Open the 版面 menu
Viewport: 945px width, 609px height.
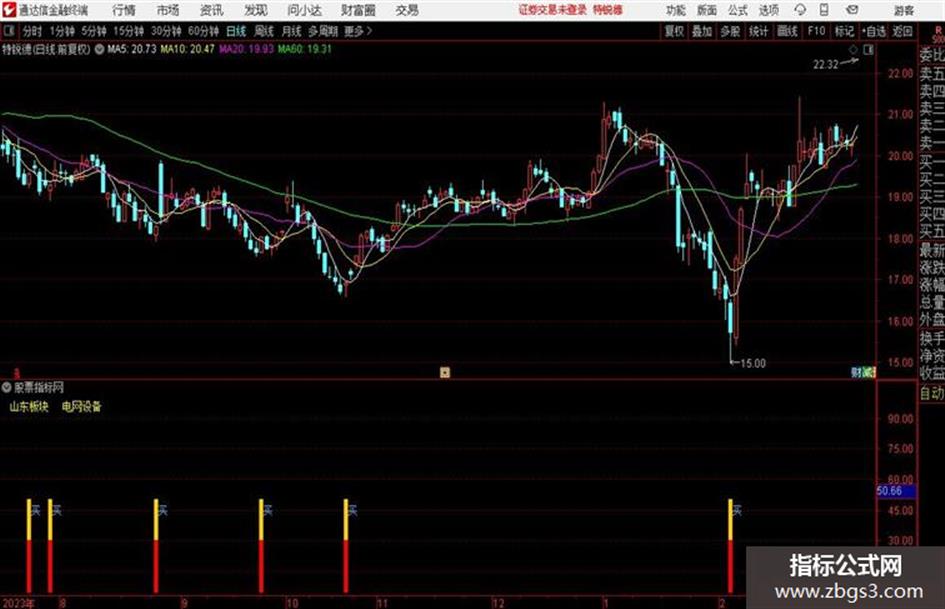(706, 10)
